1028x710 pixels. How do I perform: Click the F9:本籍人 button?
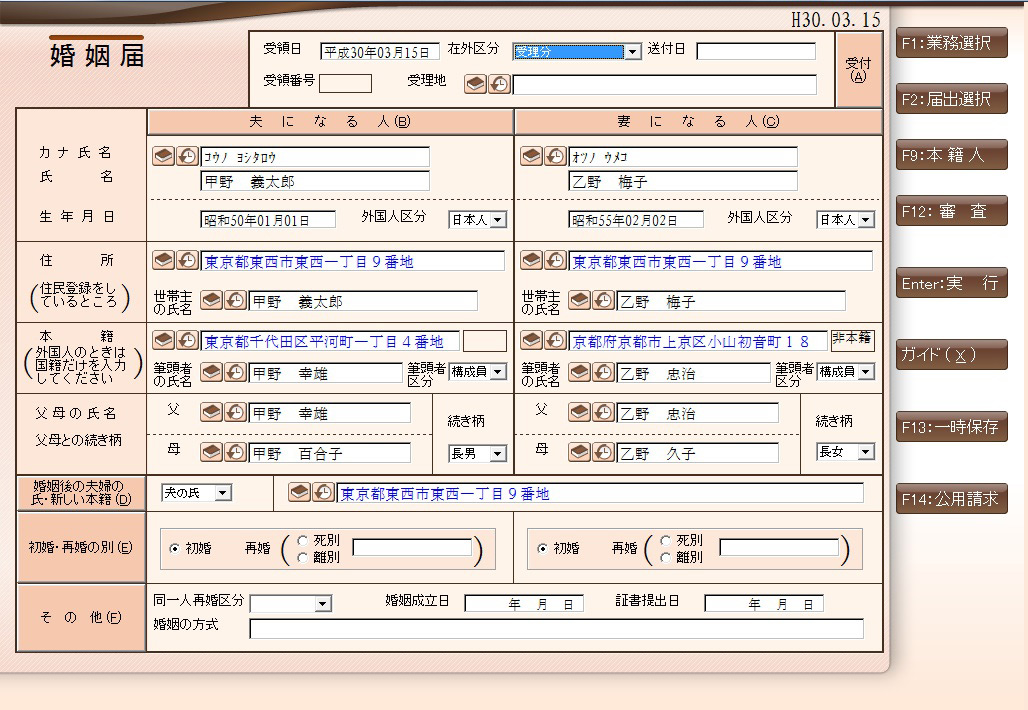[x=951, y=155]
